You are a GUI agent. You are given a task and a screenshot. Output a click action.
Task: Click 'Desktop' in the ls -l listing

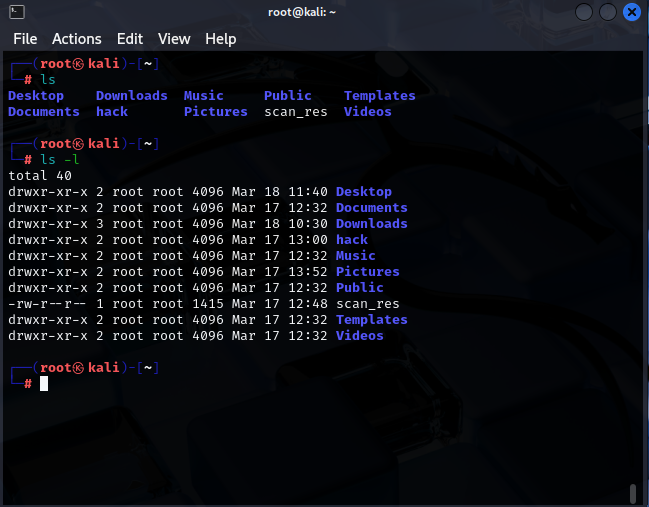click(364, 192)
